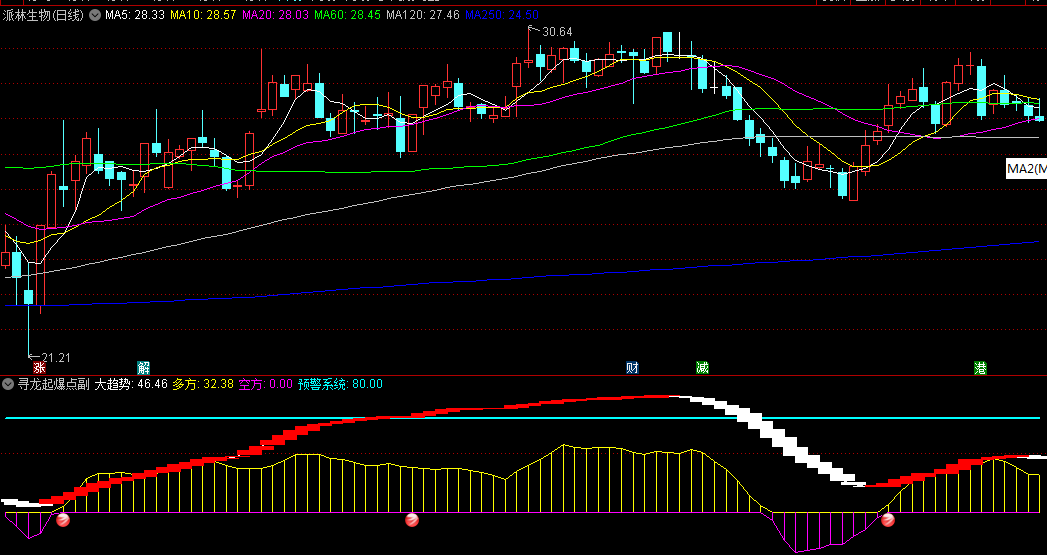Click the rightmost red signal ball in indicator panel
This screenshot has width=1047, height=555.
[888, 520]
